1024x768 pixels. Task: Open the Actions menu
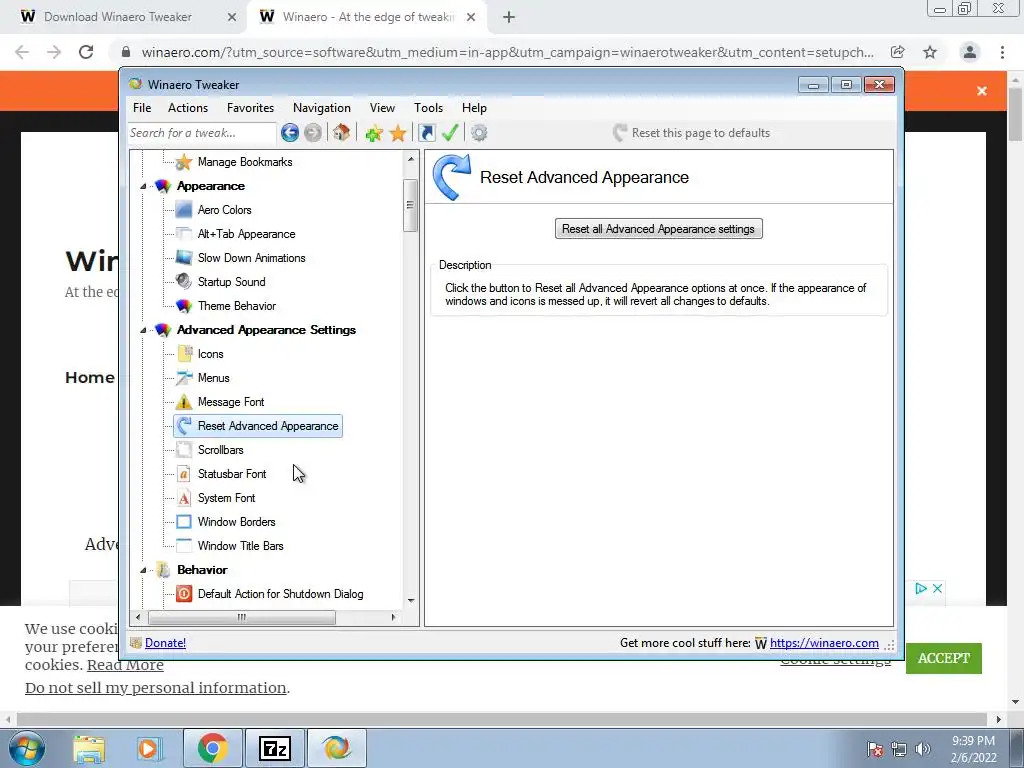pyautogui.click(x=188, y=108)
